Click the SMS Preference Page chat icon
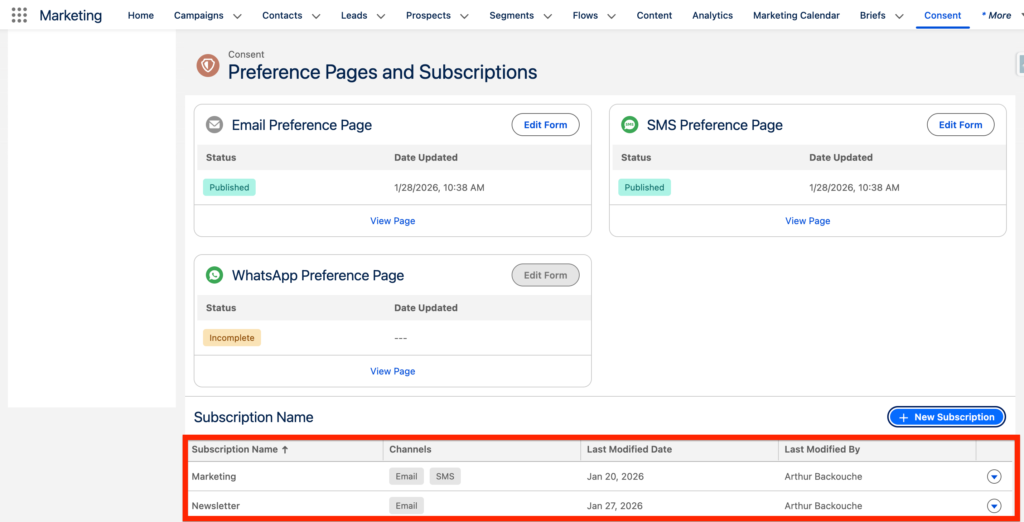The width and height of the screenshot is (1024, 522). pos(629,125)
